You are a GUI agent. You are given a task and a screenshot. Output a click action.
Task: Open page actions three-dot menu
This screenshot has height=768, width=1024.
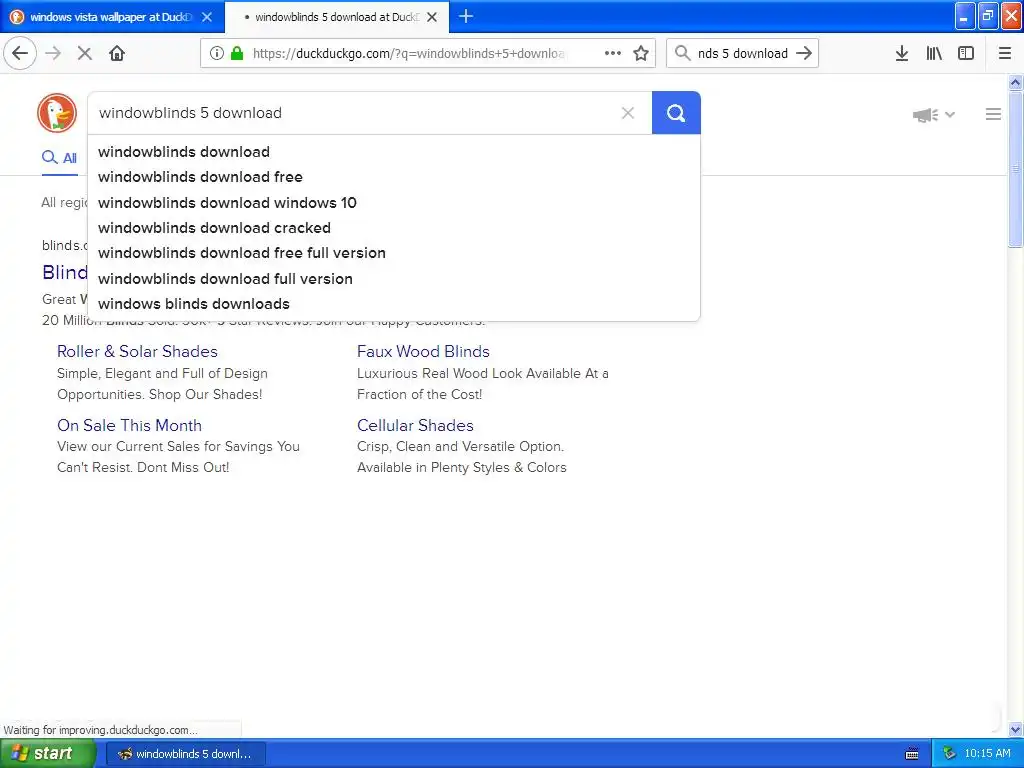coord(613,54)
